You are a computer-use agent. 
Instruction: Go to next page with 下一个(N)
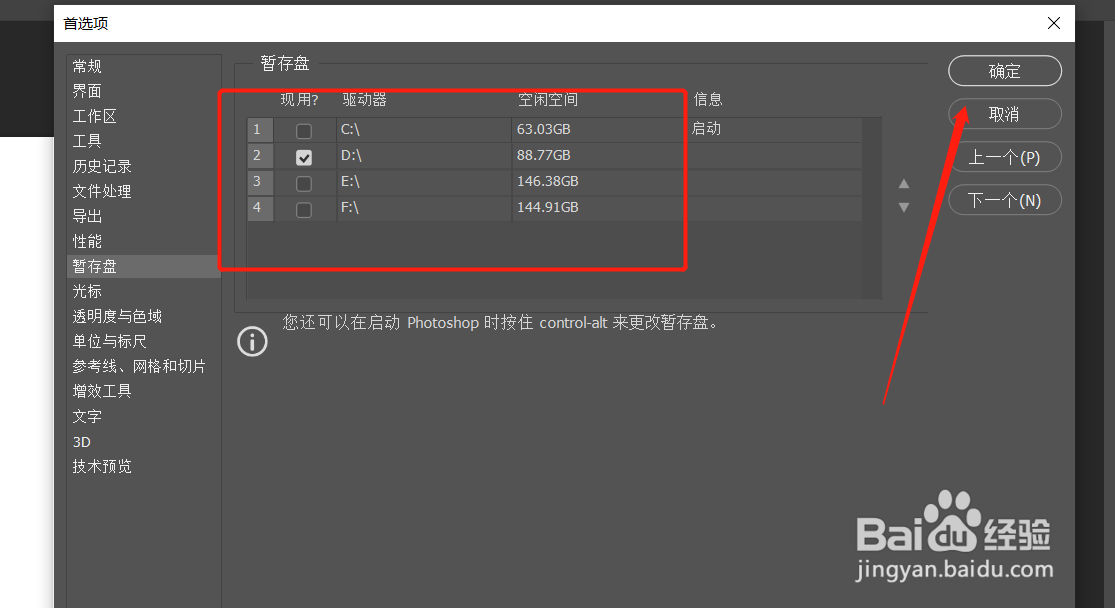[x=1005, y=201]
